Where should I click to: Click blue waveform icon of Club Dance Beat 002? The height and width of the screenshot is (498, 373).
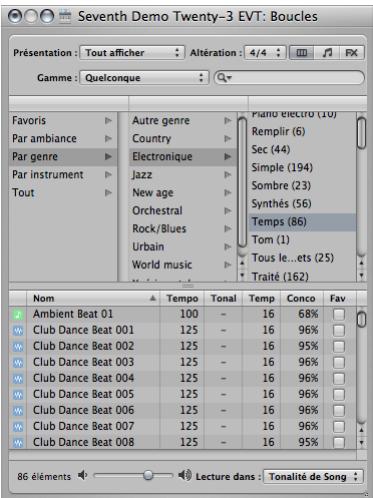pyautogui.click(x=18, y=346)
